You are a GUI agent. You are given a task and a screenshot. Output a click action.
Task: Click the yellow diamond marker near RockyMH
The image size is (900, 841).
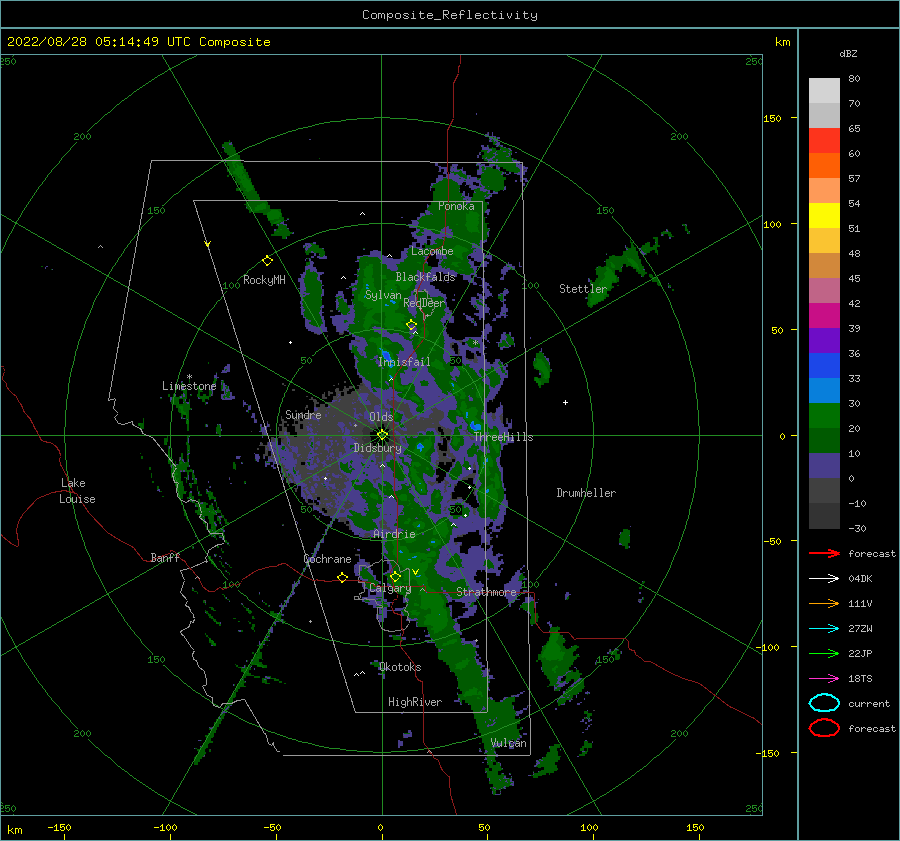coord(267,261)
